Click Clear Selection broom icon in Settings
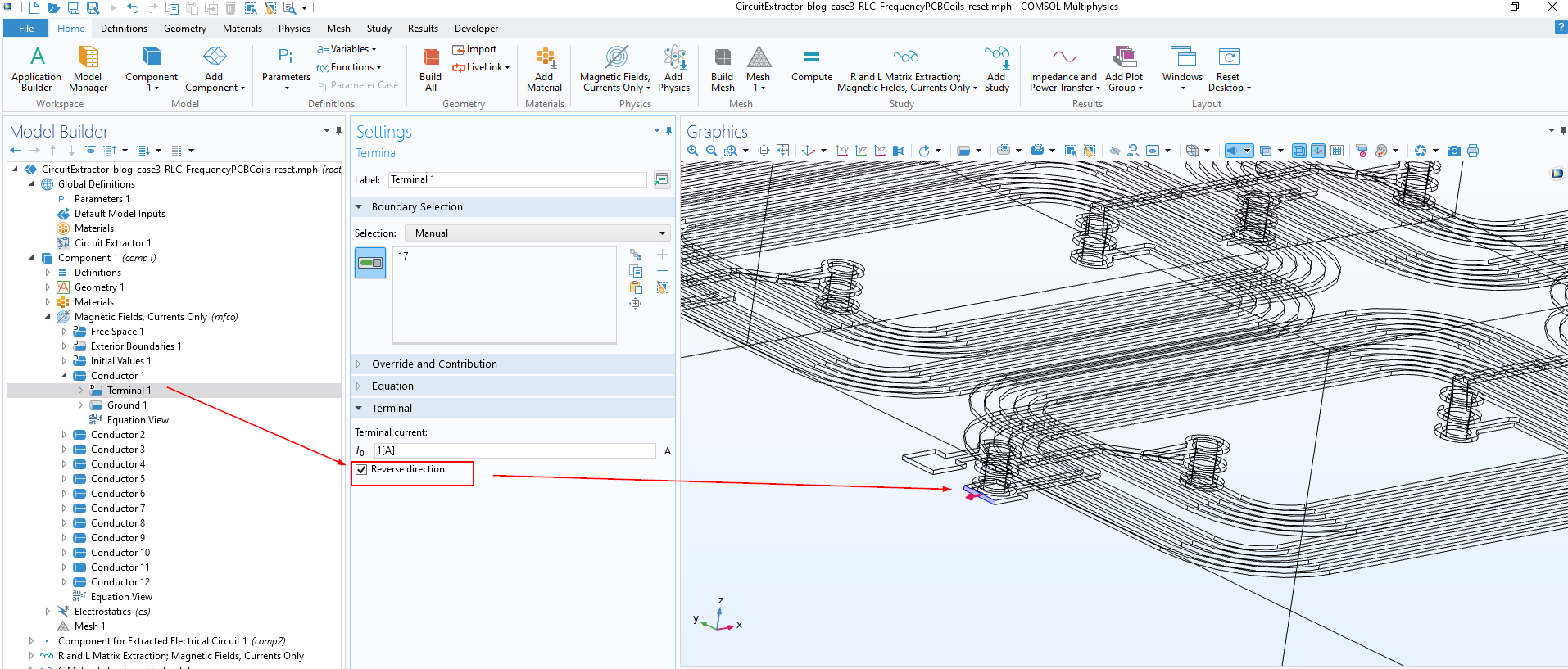The image size is (1568, 669). click(663, 287)
